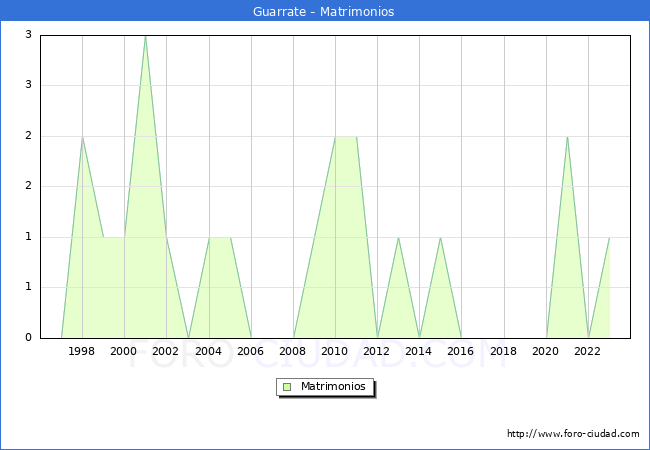
Task: Click the 0 label on the y-axis
Action: point(28,337)
